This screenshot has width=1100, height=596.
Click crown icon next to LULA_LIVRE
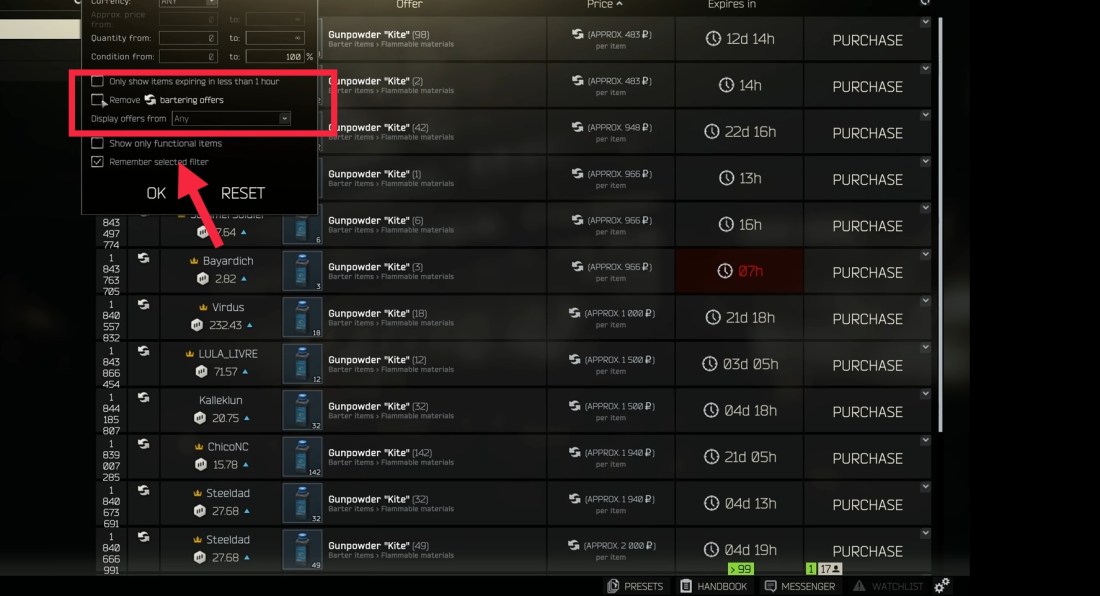click(x=189, y=354)
